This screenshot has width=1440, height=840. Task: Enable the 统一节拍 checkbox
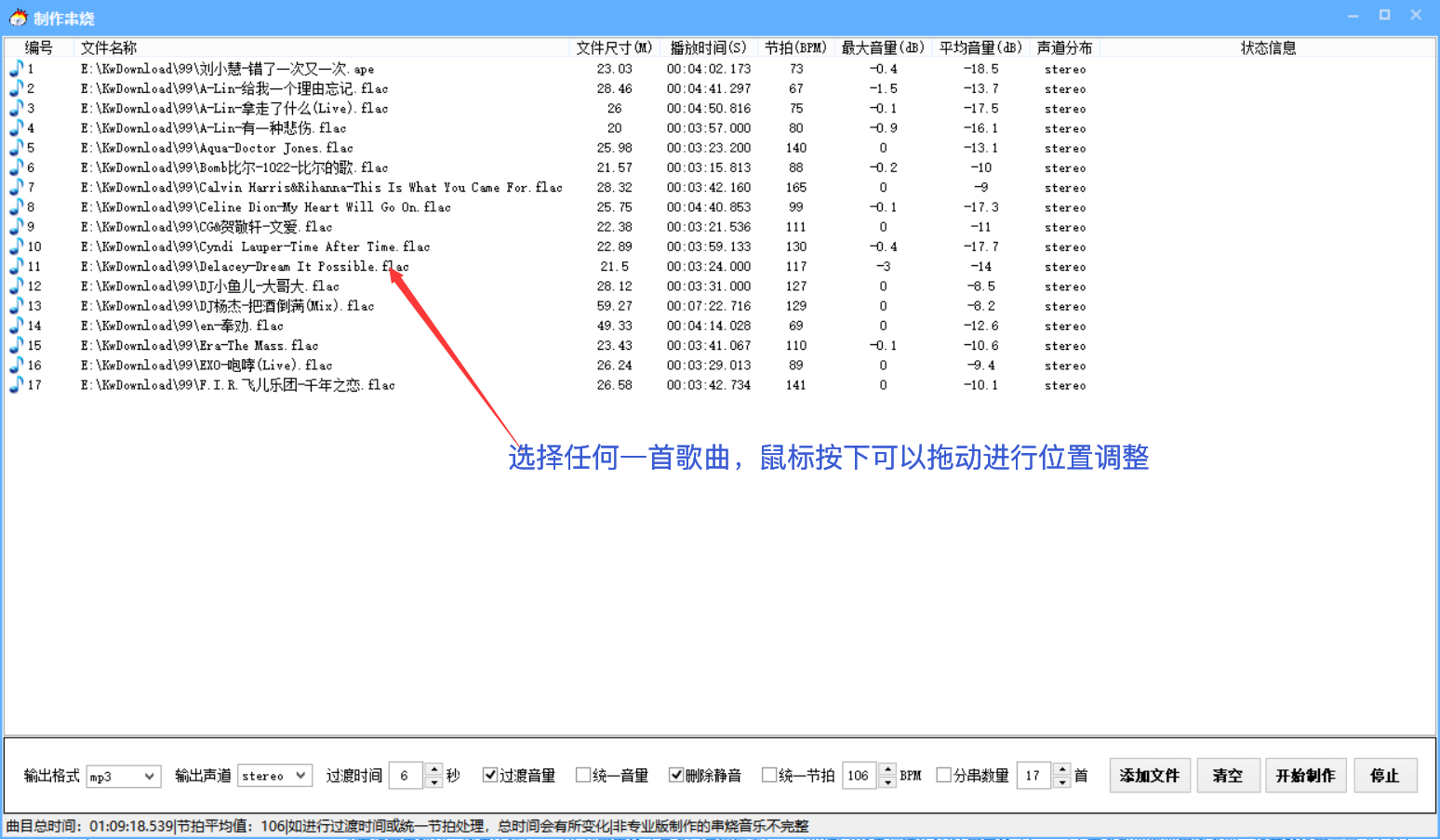[x=768, y=775]
